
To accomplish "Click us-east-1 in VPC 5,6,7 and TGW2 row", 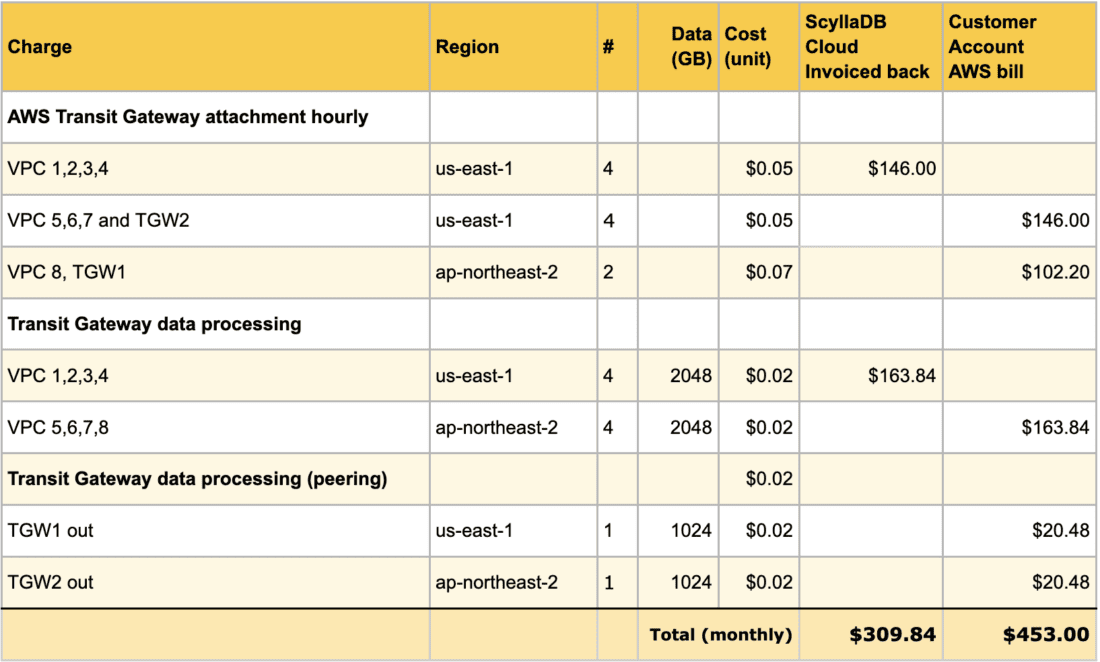I will [514, 220].
